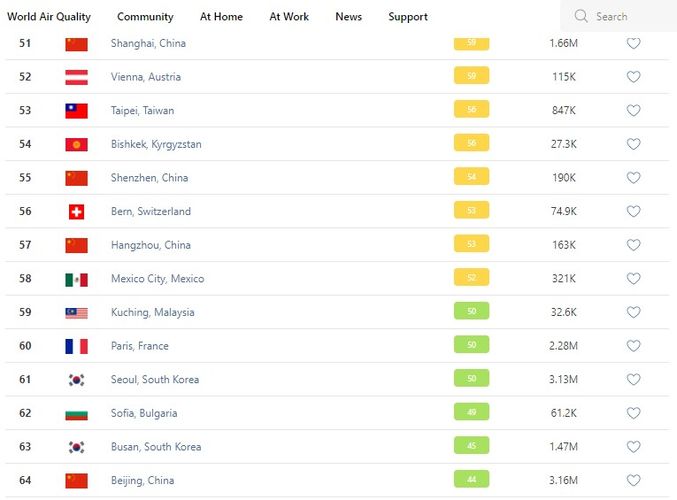Open the Shanghai, China city link
The image size is (677, 500).
148,43
